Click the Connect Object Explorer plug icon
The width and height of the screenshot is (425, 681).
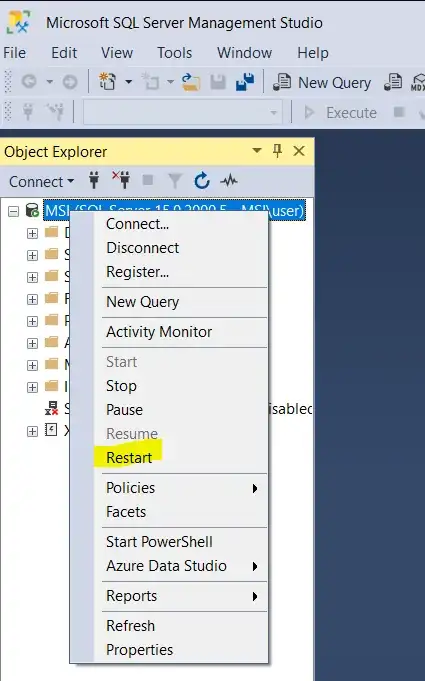click(x=94, y=180)
